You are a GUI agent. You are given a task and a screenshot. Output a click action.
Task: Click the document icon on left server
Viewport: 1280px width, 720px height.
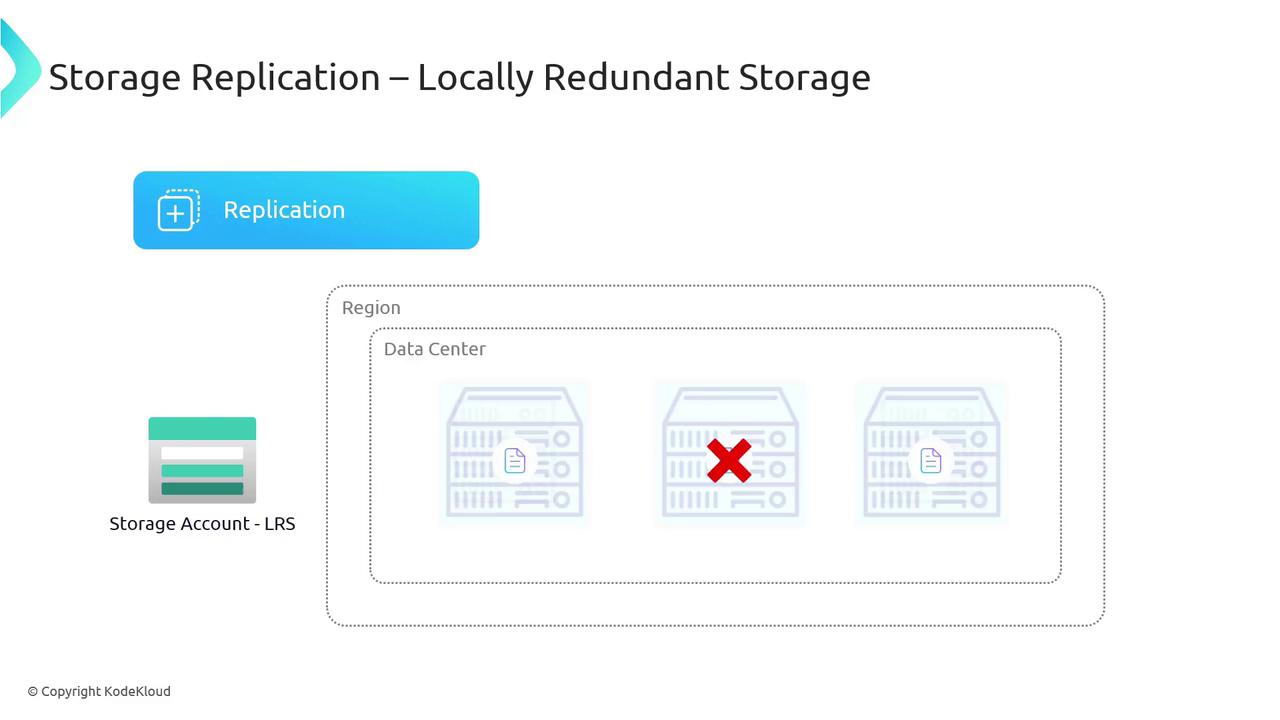coord(515,460)
